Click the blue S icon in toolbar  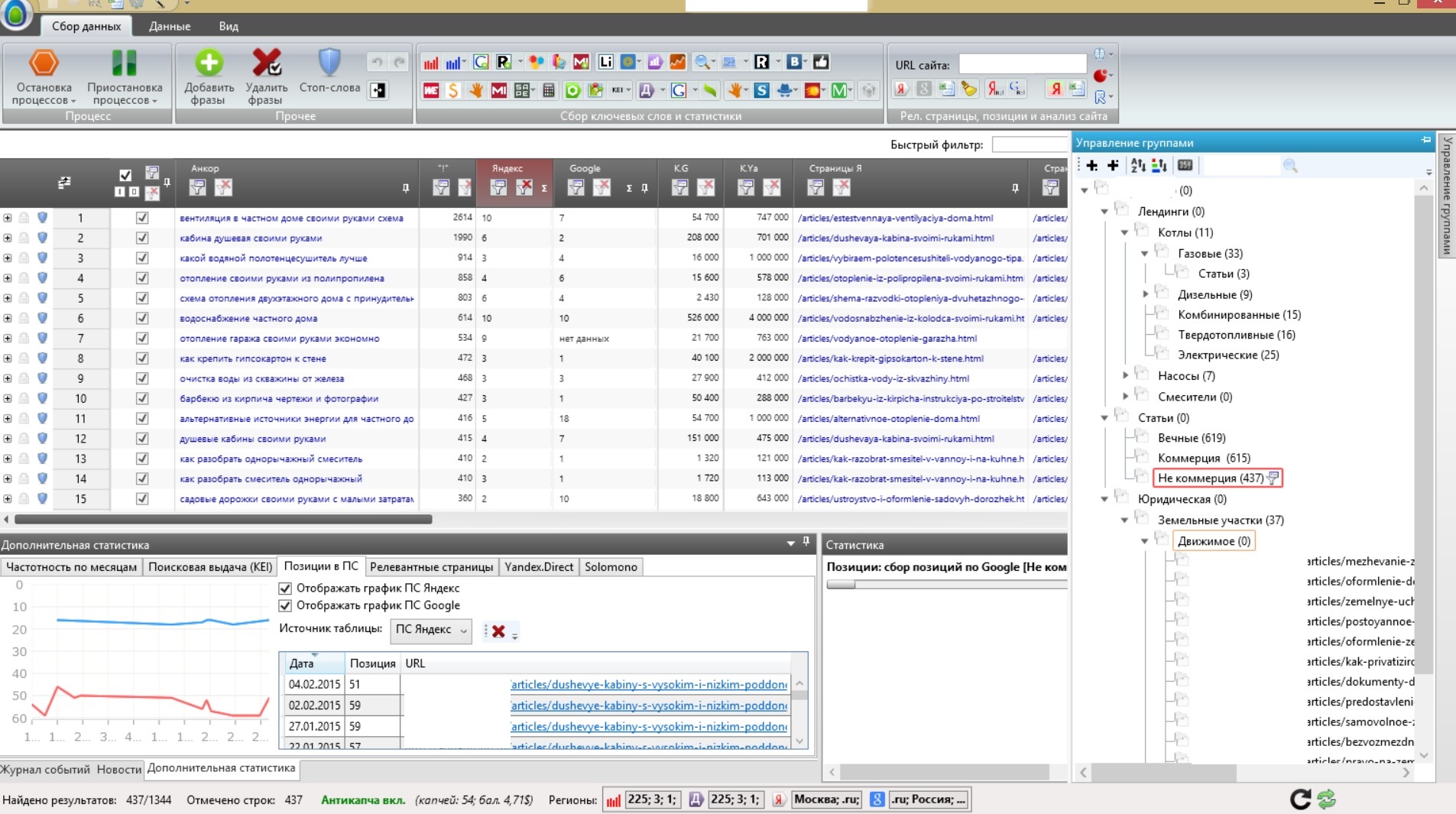coord(761,90)
